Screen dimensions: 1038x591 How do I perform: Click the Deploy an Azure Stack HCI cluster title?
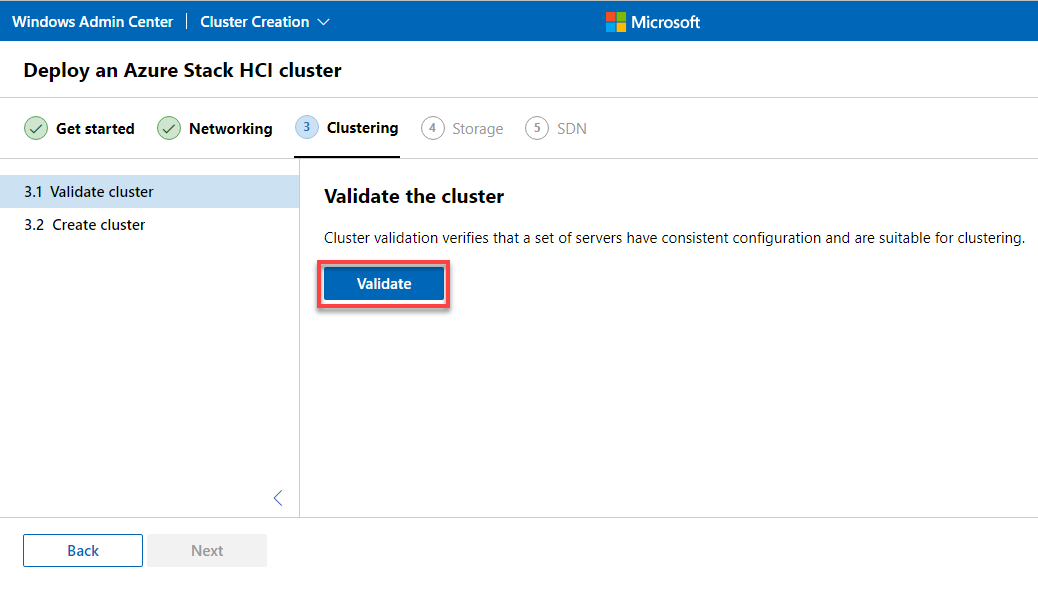(x=183, y=70)
